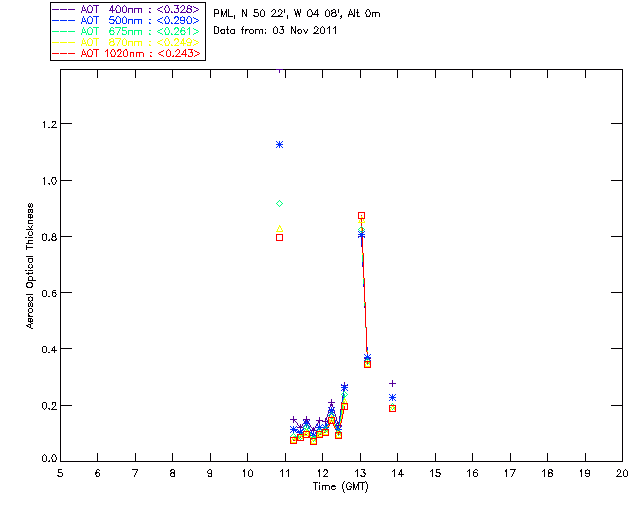Click the x-axis tick label 13
This screenshot has height=512, width=640.
(x=360, y=473)
